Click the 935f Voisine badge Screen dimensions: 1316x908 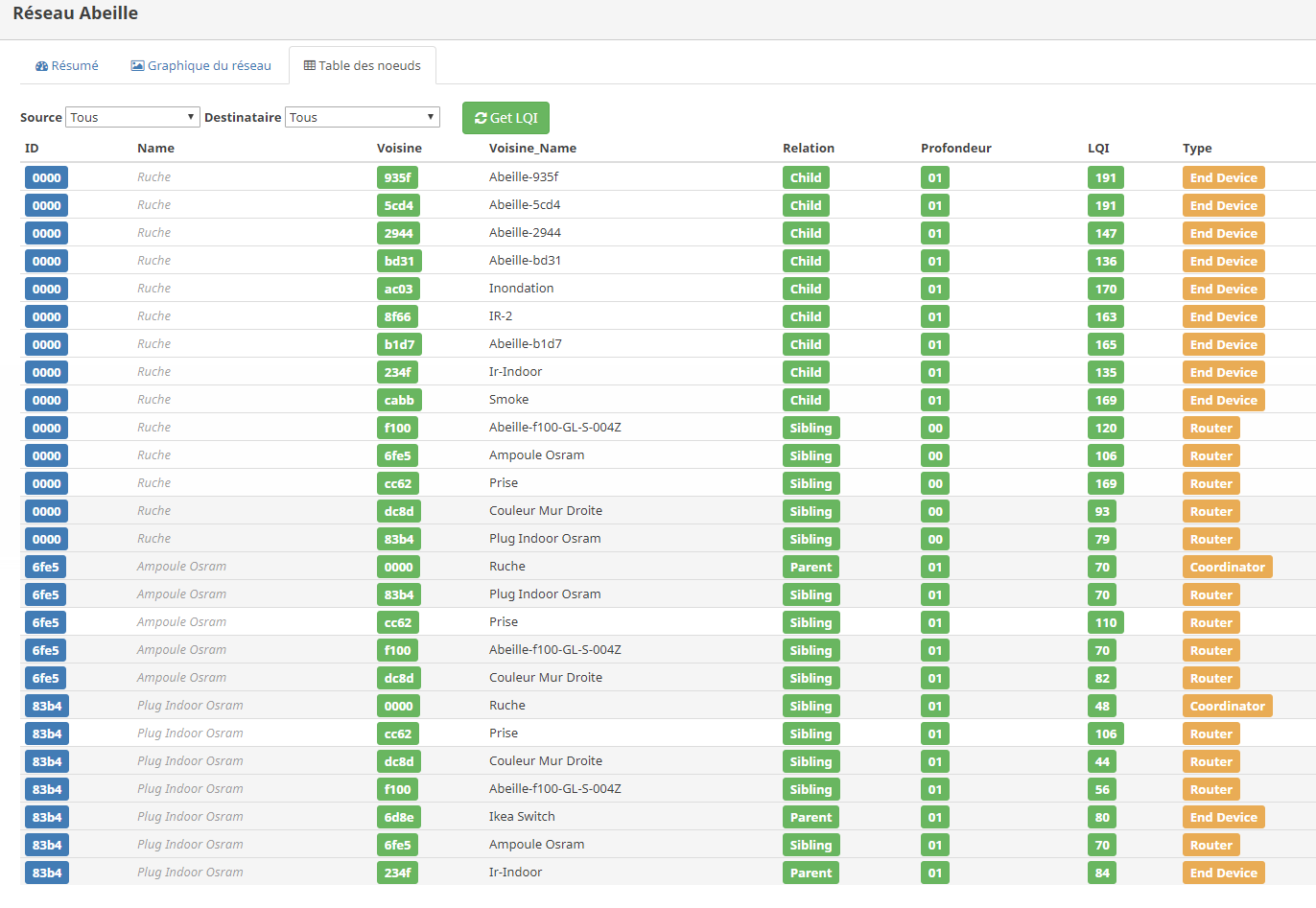pos(397,177)
